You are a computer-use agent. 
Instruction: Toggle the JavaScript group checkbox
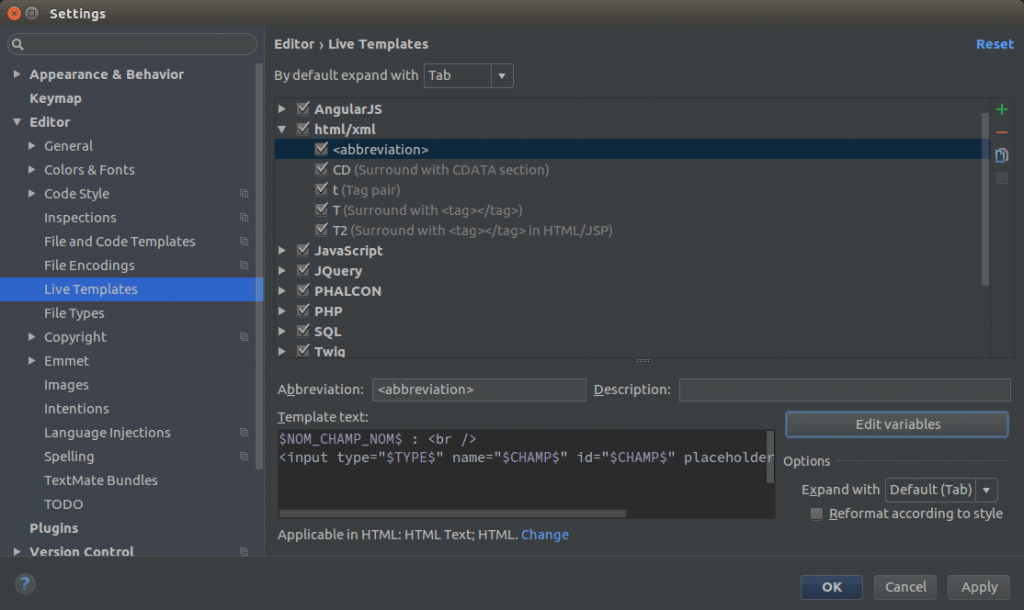click(303, 250)
